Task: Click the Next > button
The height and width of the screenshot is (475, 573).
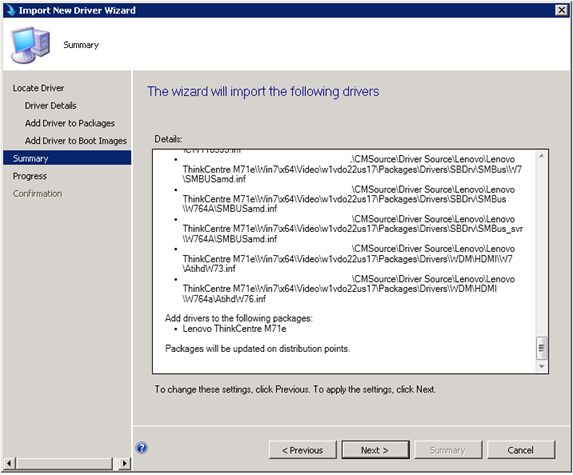Action: (375, 450)
